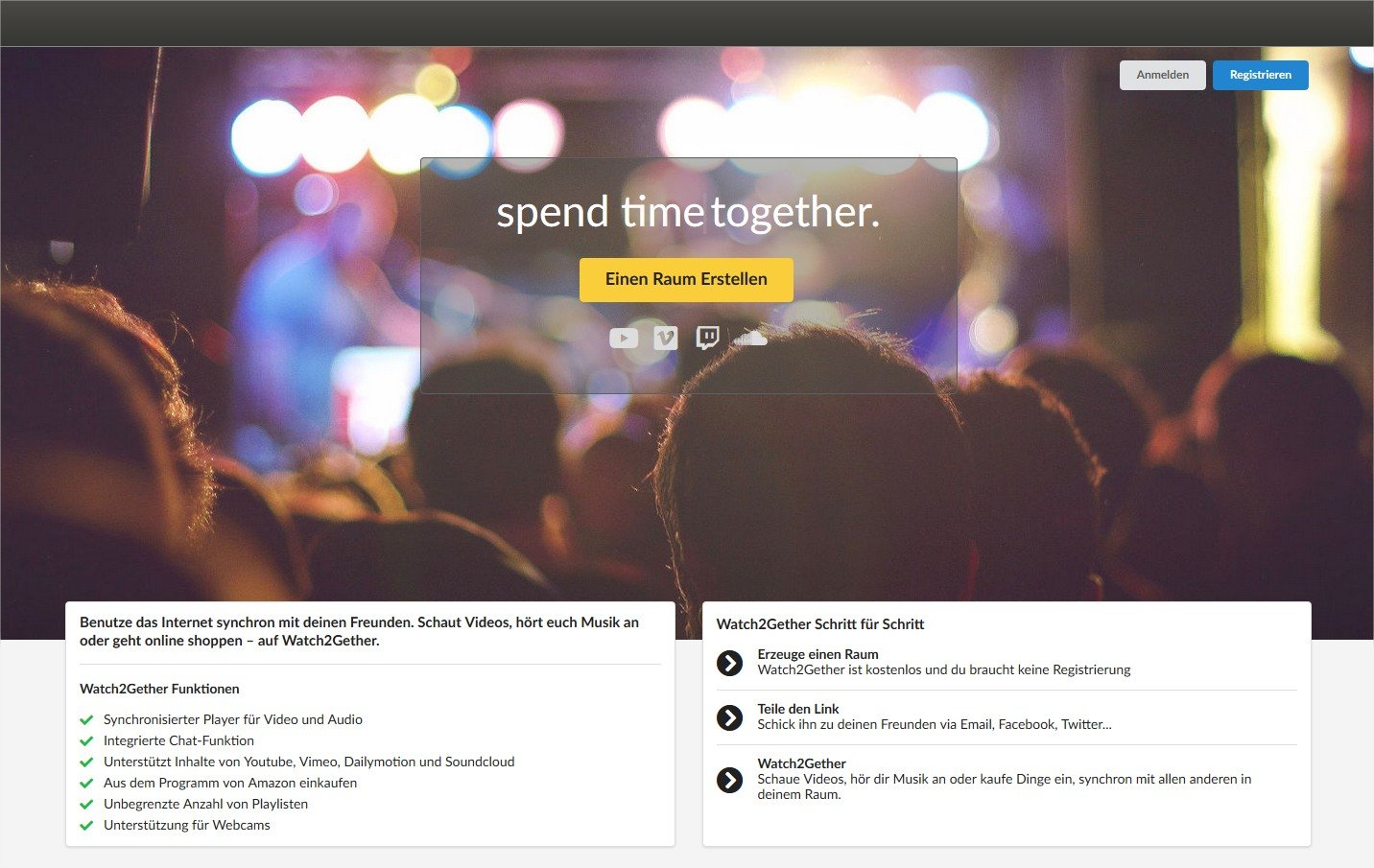Screen dimensions: 1374x868
Task: Click the blue Registrieren button
Action: tap(1261, 75)
